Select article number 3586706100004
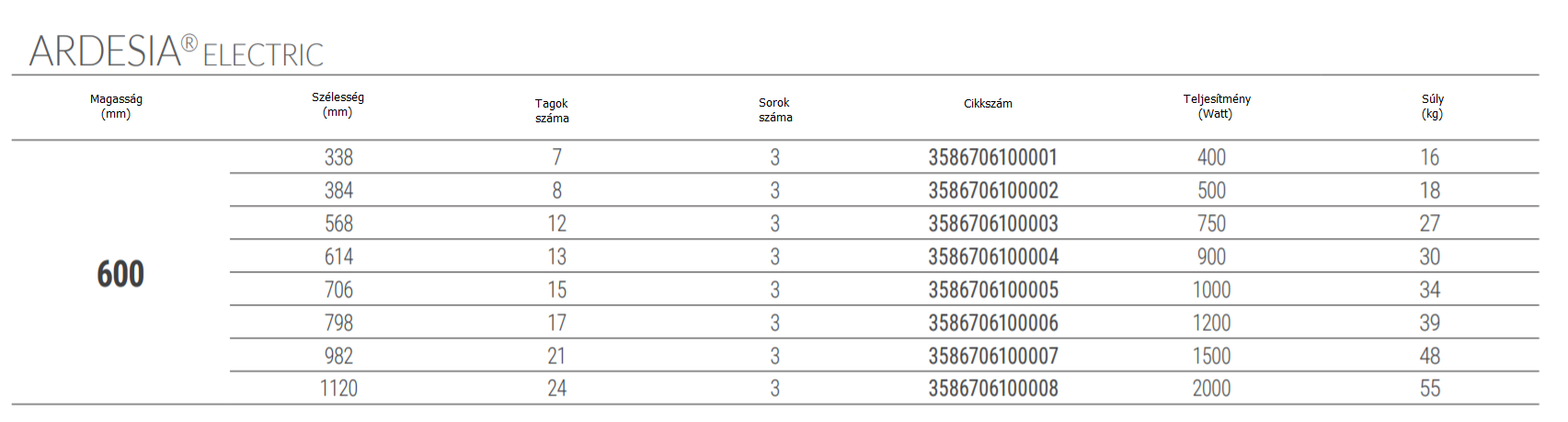Screen dimensions: 1568x422 click(992, 257)
